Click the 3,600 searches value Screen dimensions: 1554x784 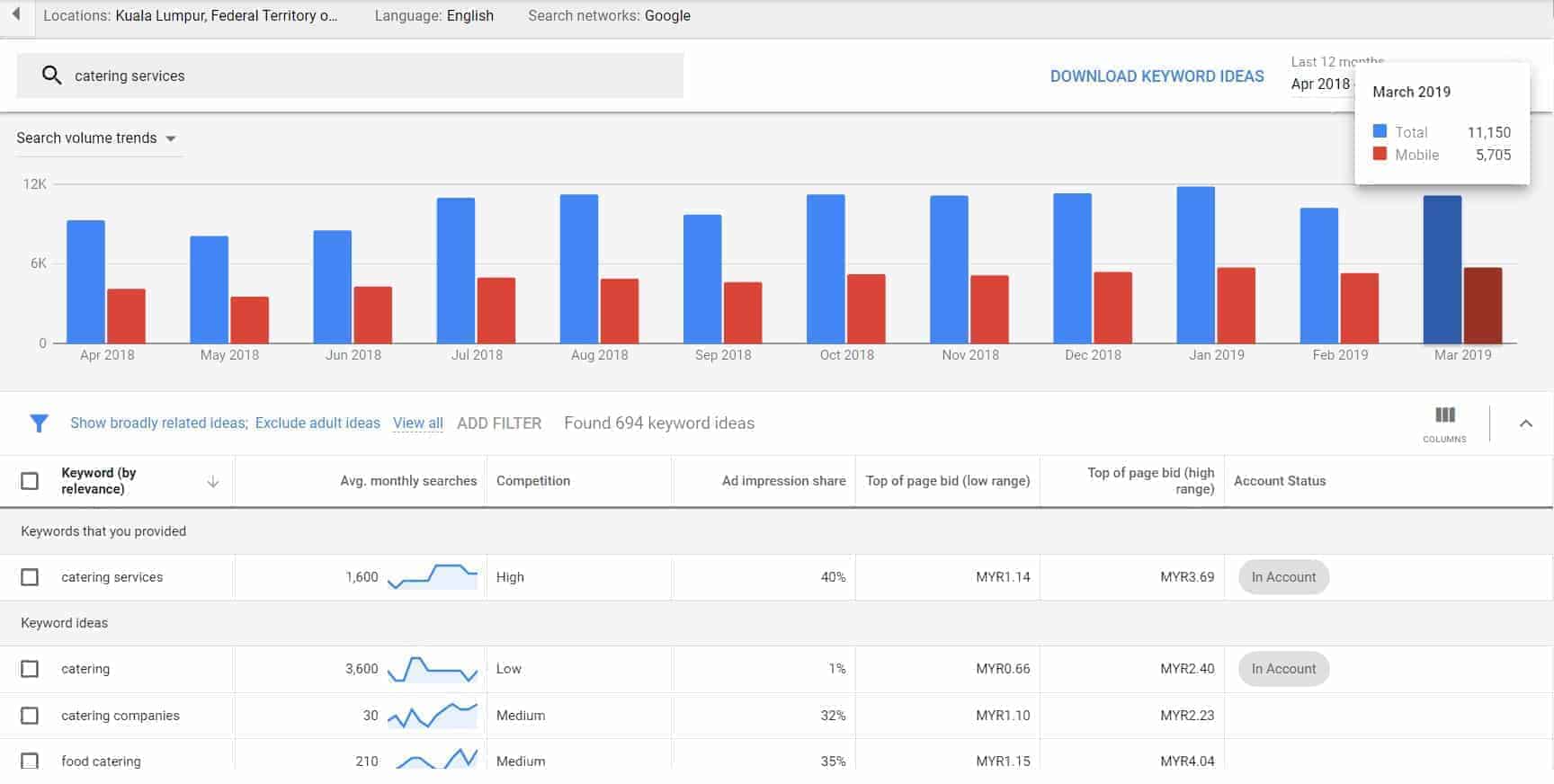362,669
